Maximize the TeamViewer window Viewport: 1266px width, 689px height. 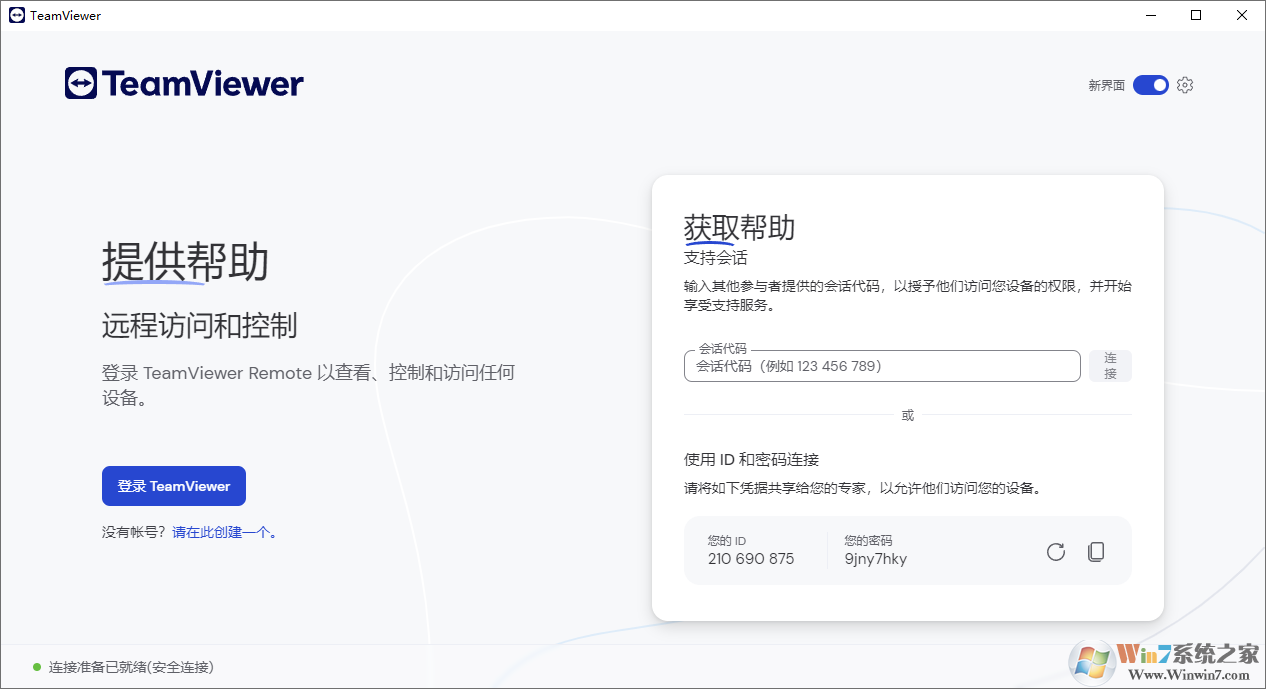1196,15
